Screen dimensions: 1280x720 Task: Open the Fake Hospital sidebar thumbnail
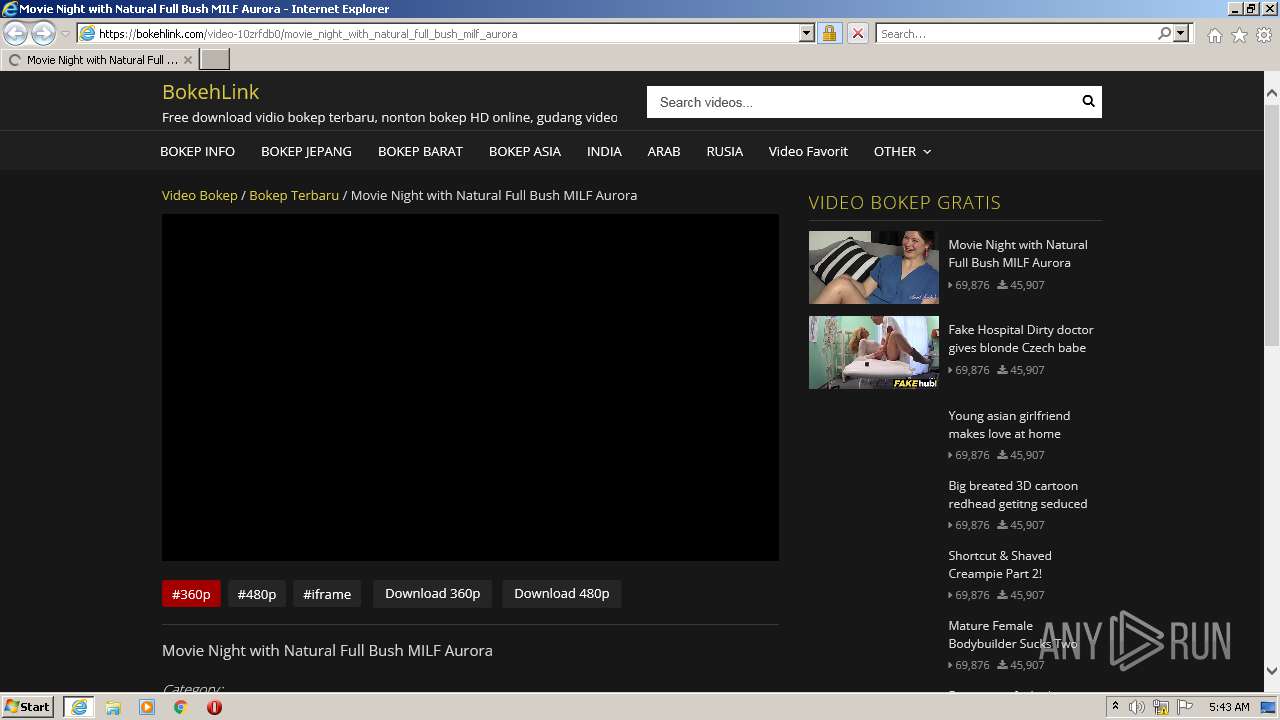(873, 352)
